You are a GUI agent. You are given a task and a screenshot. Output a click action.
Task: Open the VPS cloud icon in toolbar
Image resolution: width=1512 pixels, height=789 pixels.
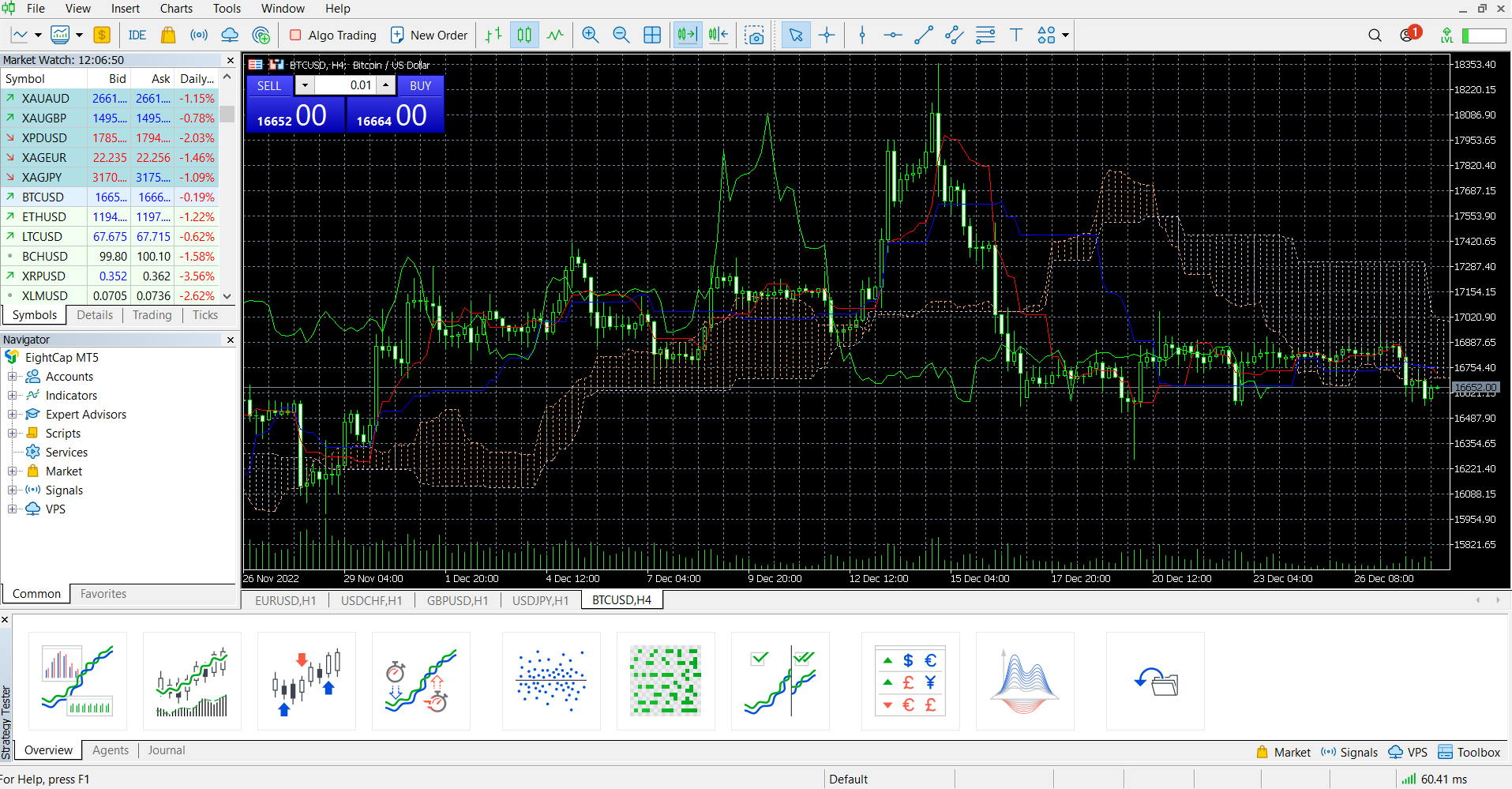click(230, 35)
